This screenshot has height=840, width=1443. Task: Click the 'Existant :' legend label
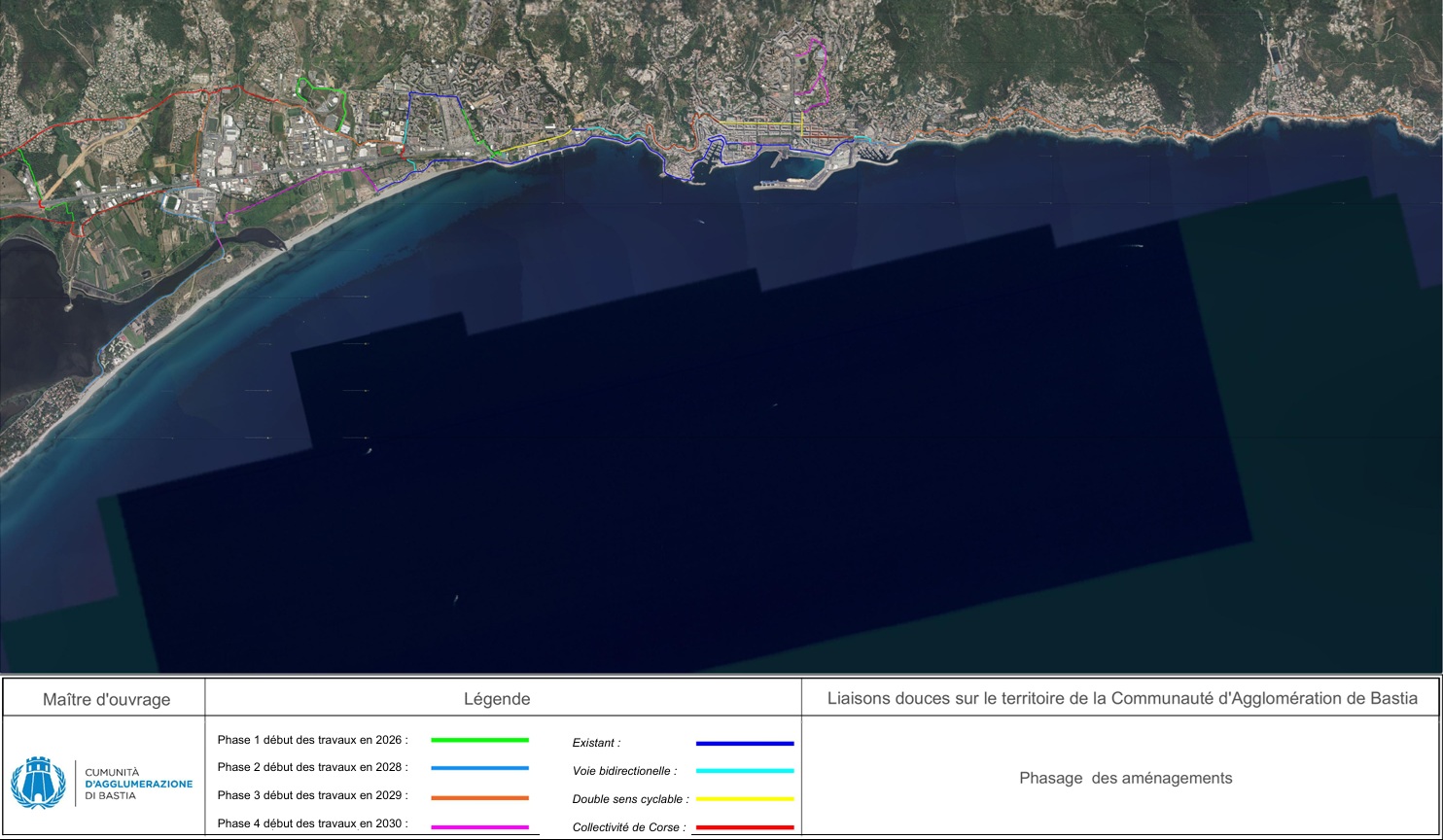click(x=596, y=743)
